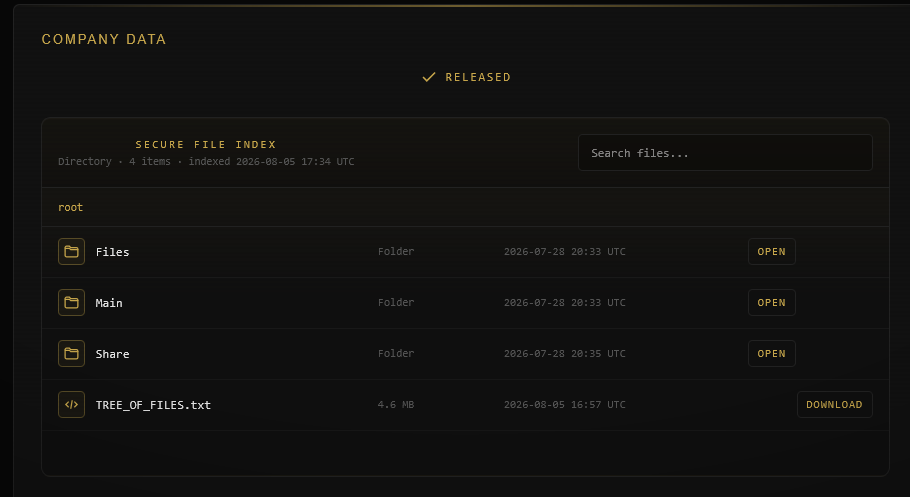
Task: Click the Main folder icon
Action: click(71, 302)
